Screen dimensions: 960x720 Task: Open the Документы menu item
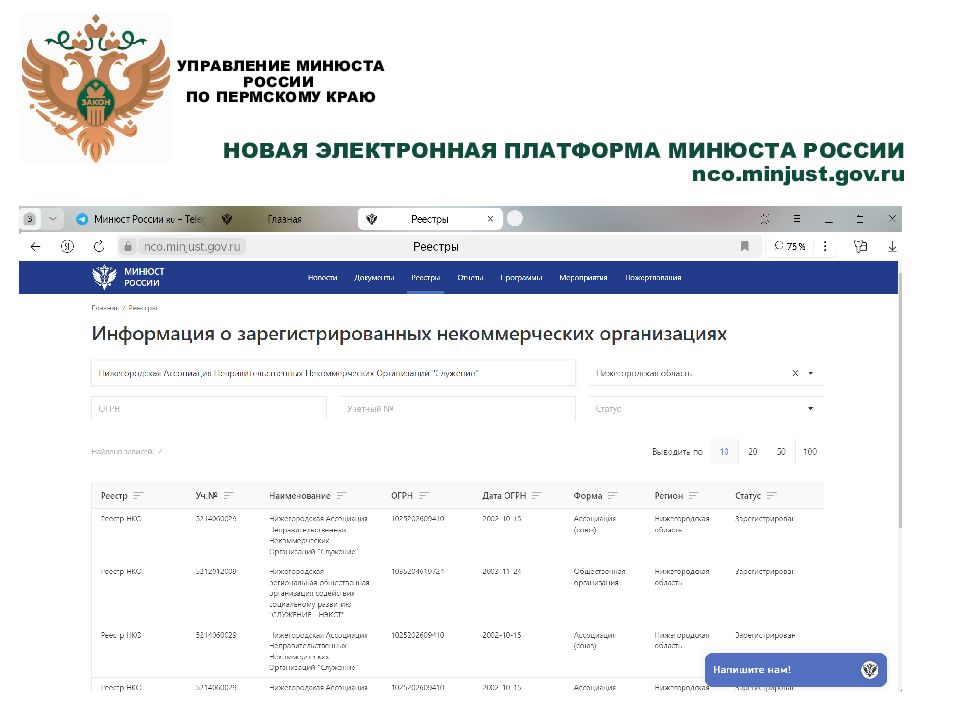pos(374,277)
